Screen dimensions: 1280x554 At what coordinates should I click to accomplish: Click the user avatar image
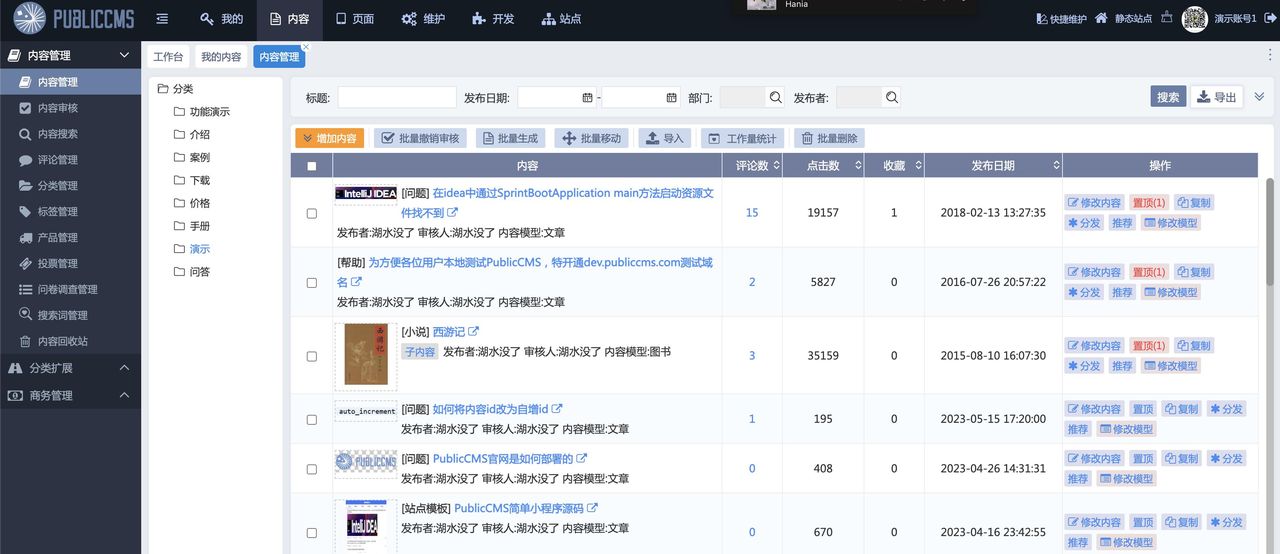[1195, 19]
